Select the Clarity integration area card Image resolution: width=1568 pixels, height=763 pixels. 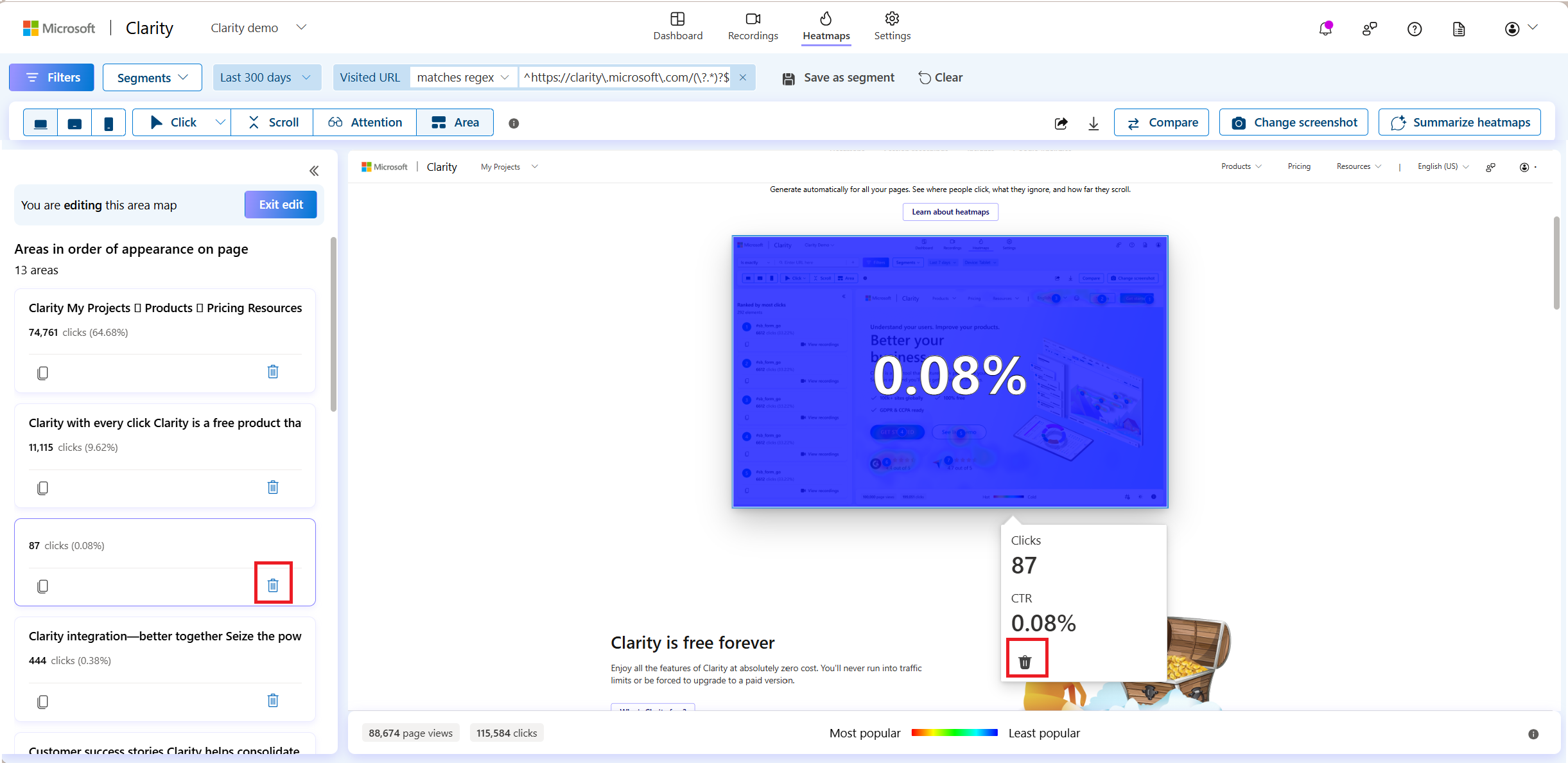165,669
